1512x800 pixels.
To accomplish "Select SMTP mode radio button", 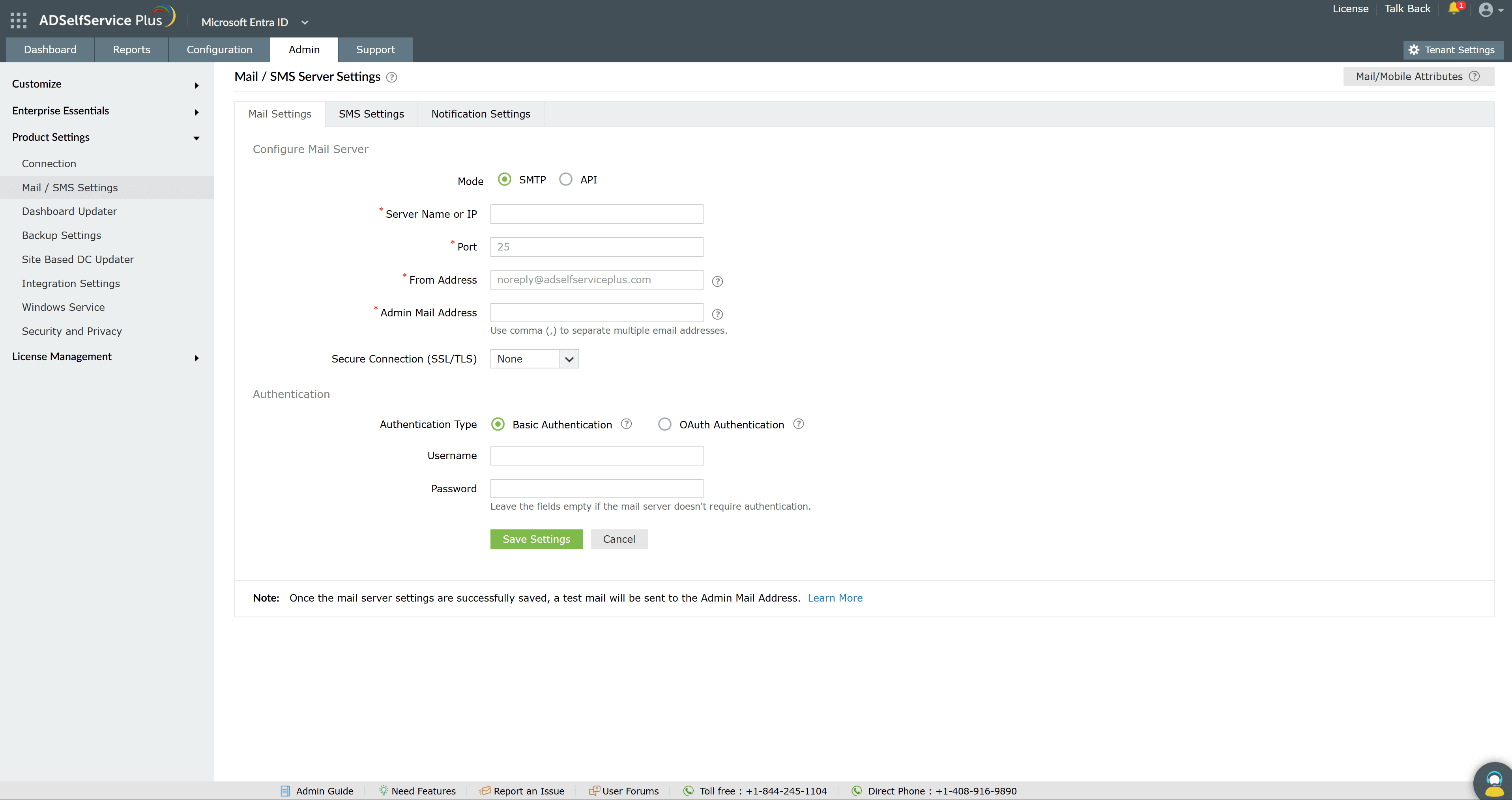I will click(504, 179).
